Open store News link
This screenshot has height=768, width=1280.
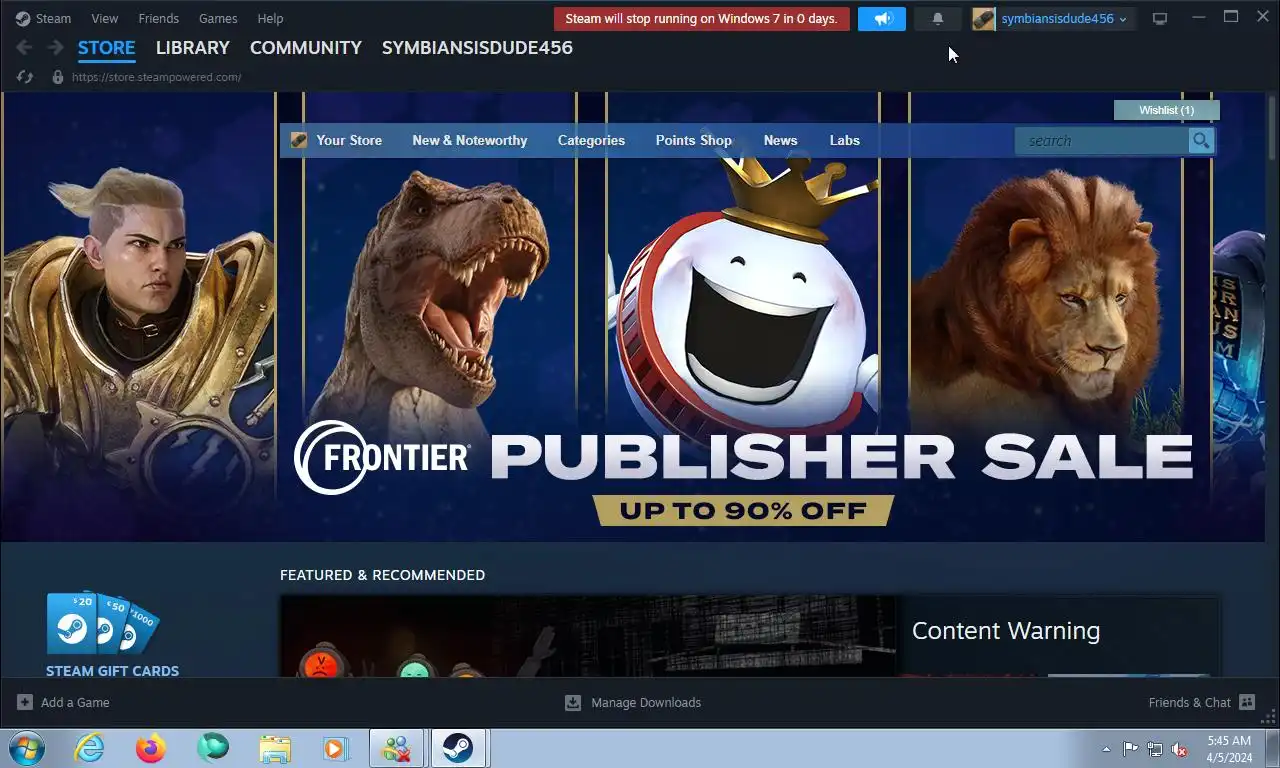pyautogui.click(x=780, y=140)
